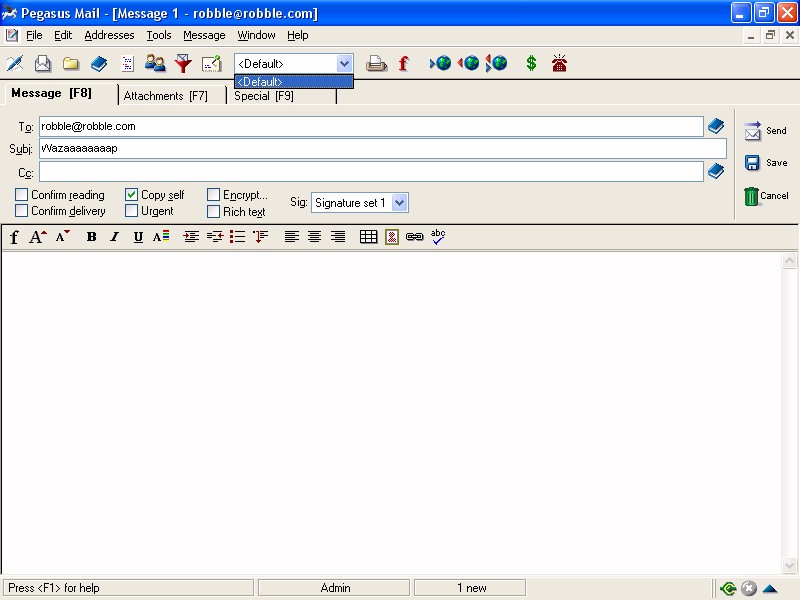
Task: Uncheck Copy self checkbox
Action: pos(132,194)
